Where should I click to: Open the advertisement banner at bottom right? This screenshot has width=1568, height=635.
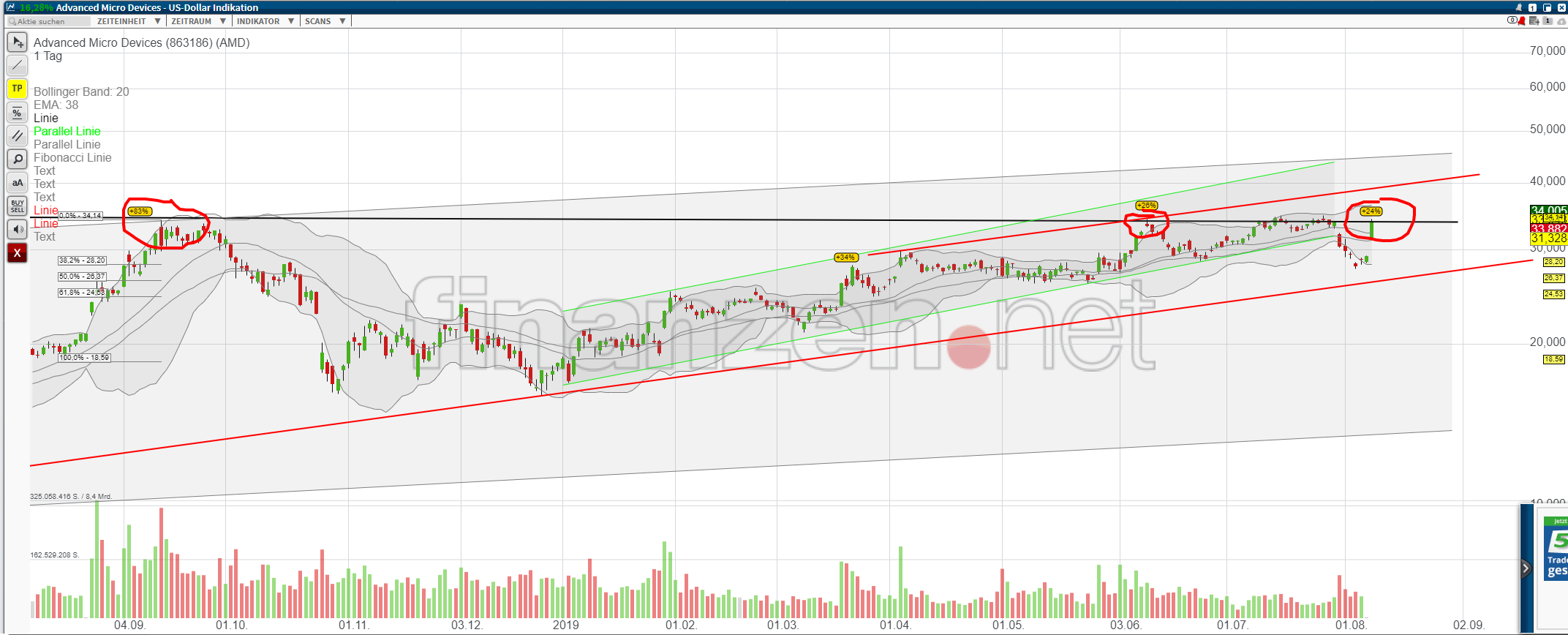coord(1556,549)
